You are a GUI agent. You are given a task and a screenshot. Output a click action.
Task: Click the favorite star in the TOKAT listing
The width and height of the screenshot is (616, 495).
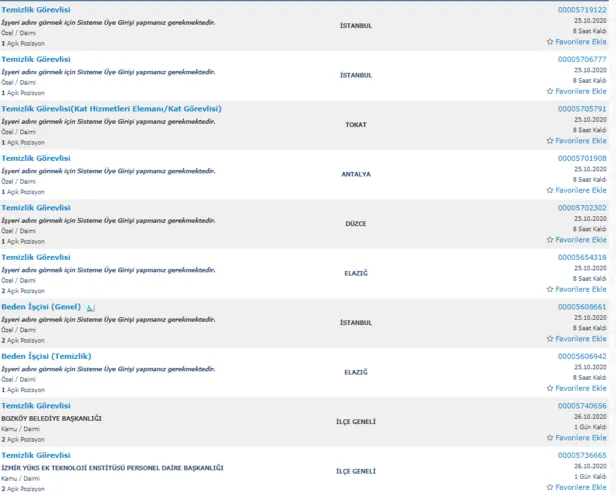[x=550, y=141]
